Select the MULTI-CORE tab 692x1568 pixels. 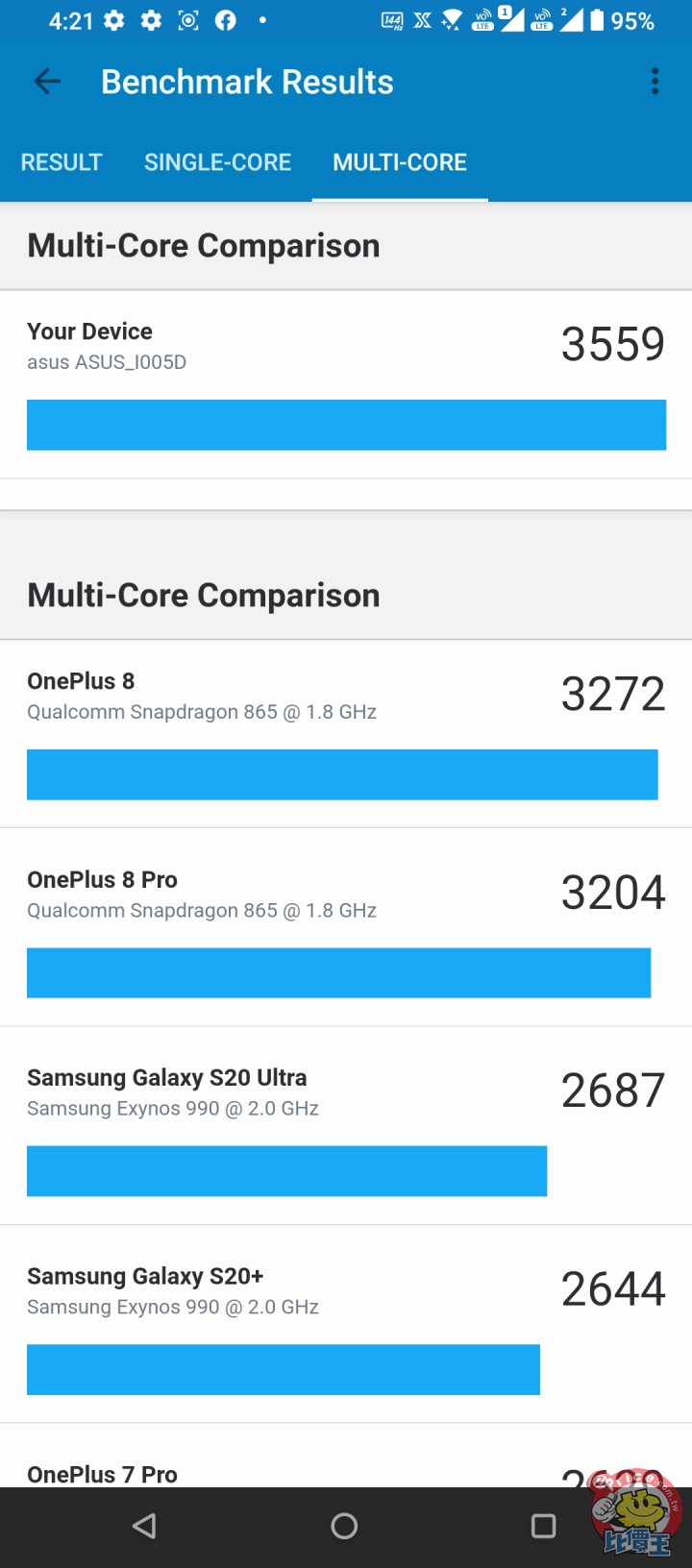click(400, 162)
